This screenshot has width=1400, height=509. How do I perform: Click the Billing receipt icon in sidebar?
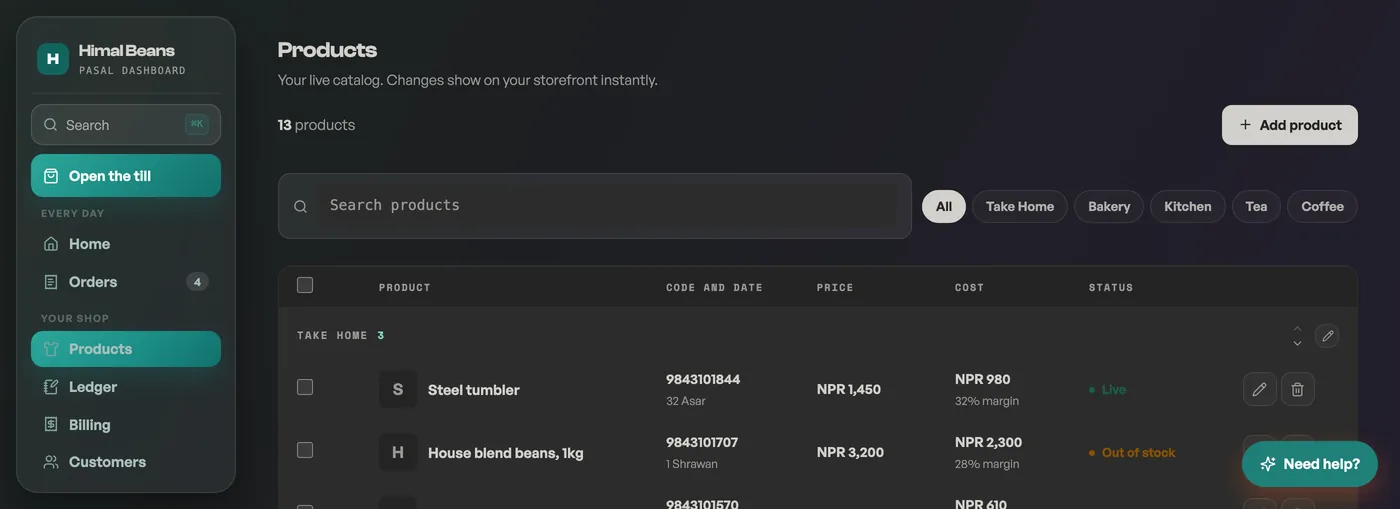click(x=51, y=425)
